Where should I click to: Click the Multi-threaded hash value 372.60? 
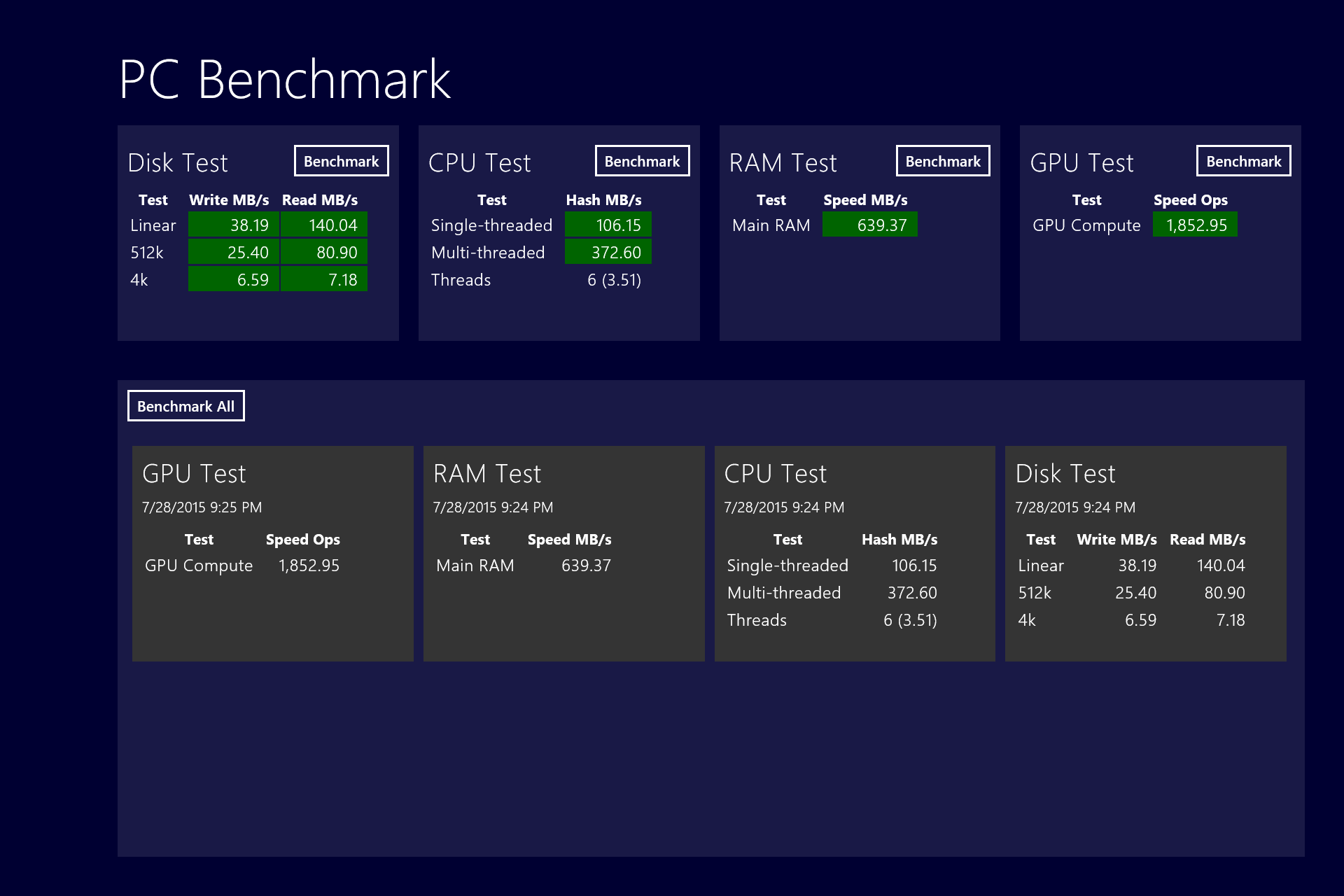(x=608, y=252)
